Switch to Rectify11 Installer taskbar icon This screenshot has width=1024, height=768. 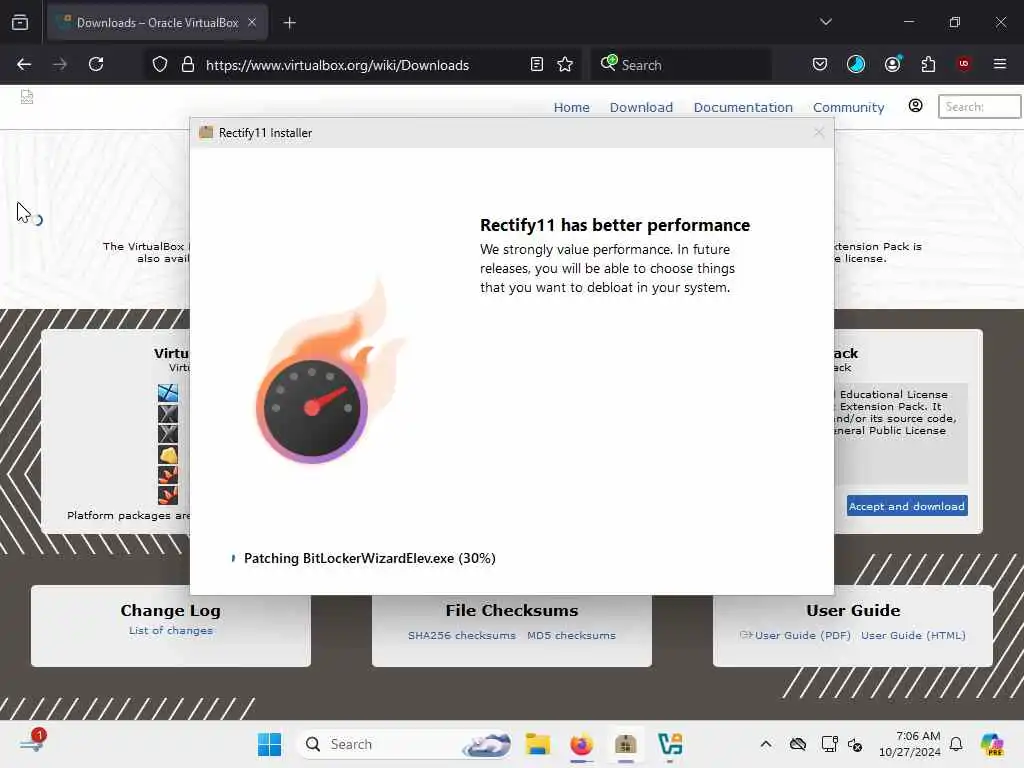[x=626, y=744]
